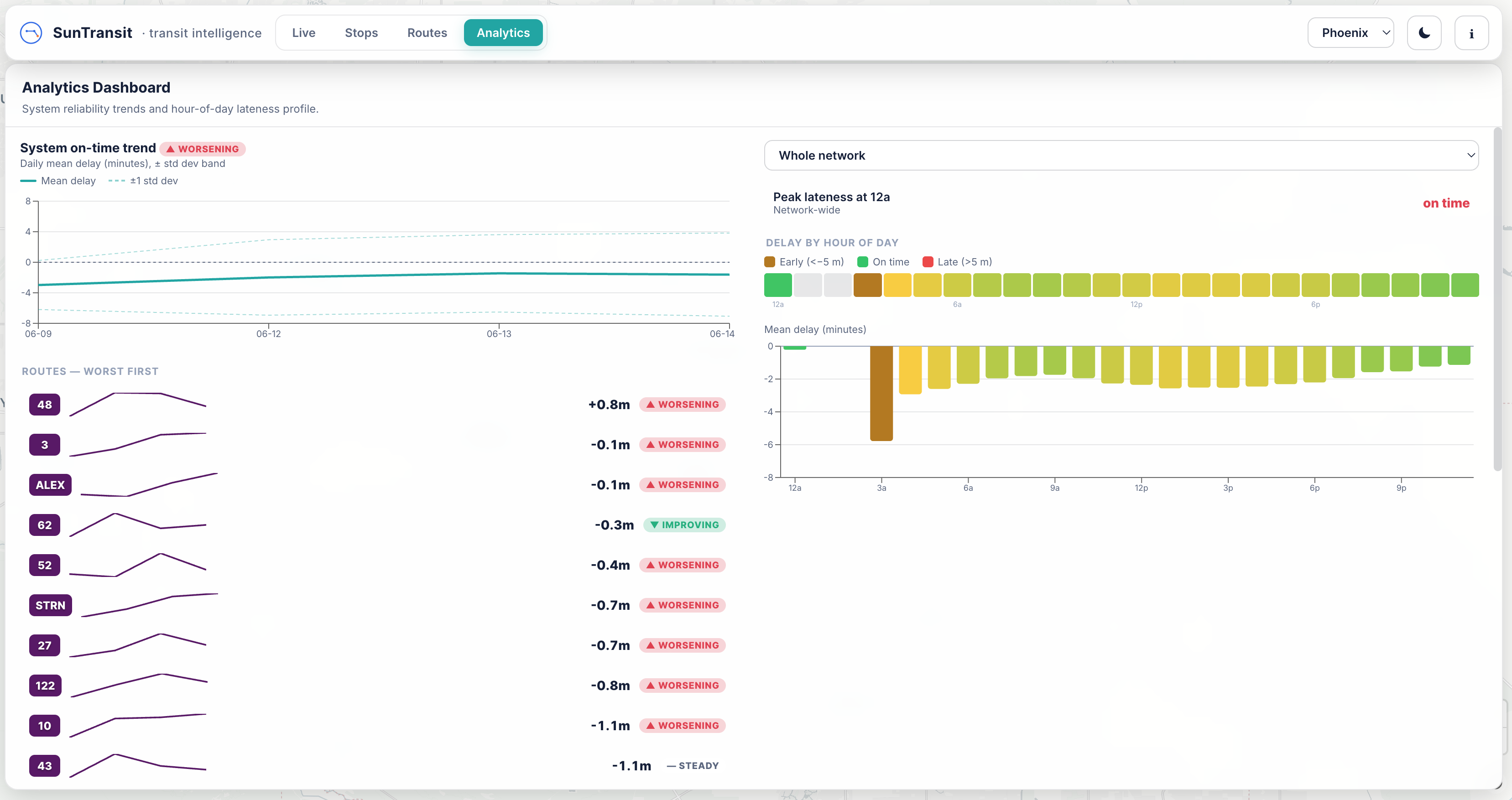Click the ±1 std dev legend entry
Viewport: 1512px width, 800px height.
(x=143, y=181)
